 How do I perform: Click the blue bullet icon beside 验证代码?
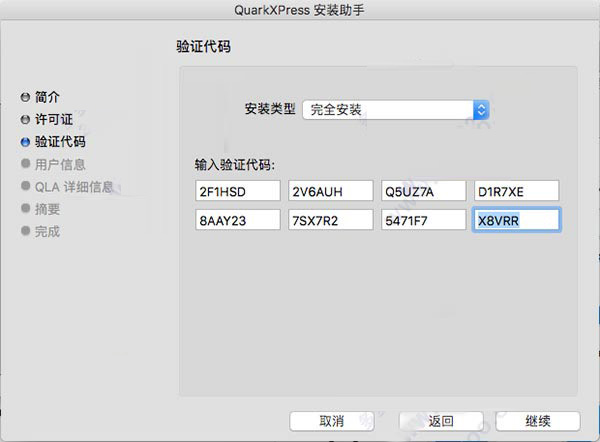[25, 142]
